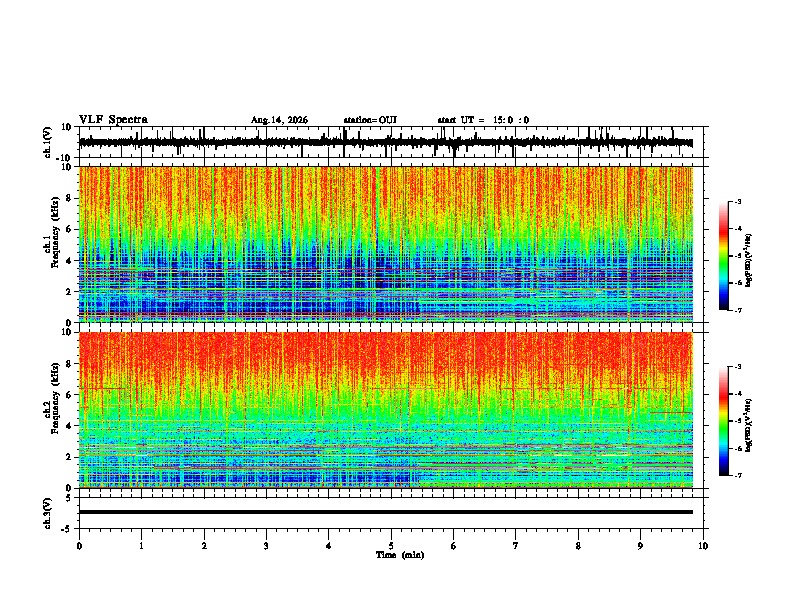Click the "start UT = 15: 0 : 0" label
Image resolution: width=792 pixels, height=612 pixels.
pyautogui.click(x=483, y=120)
